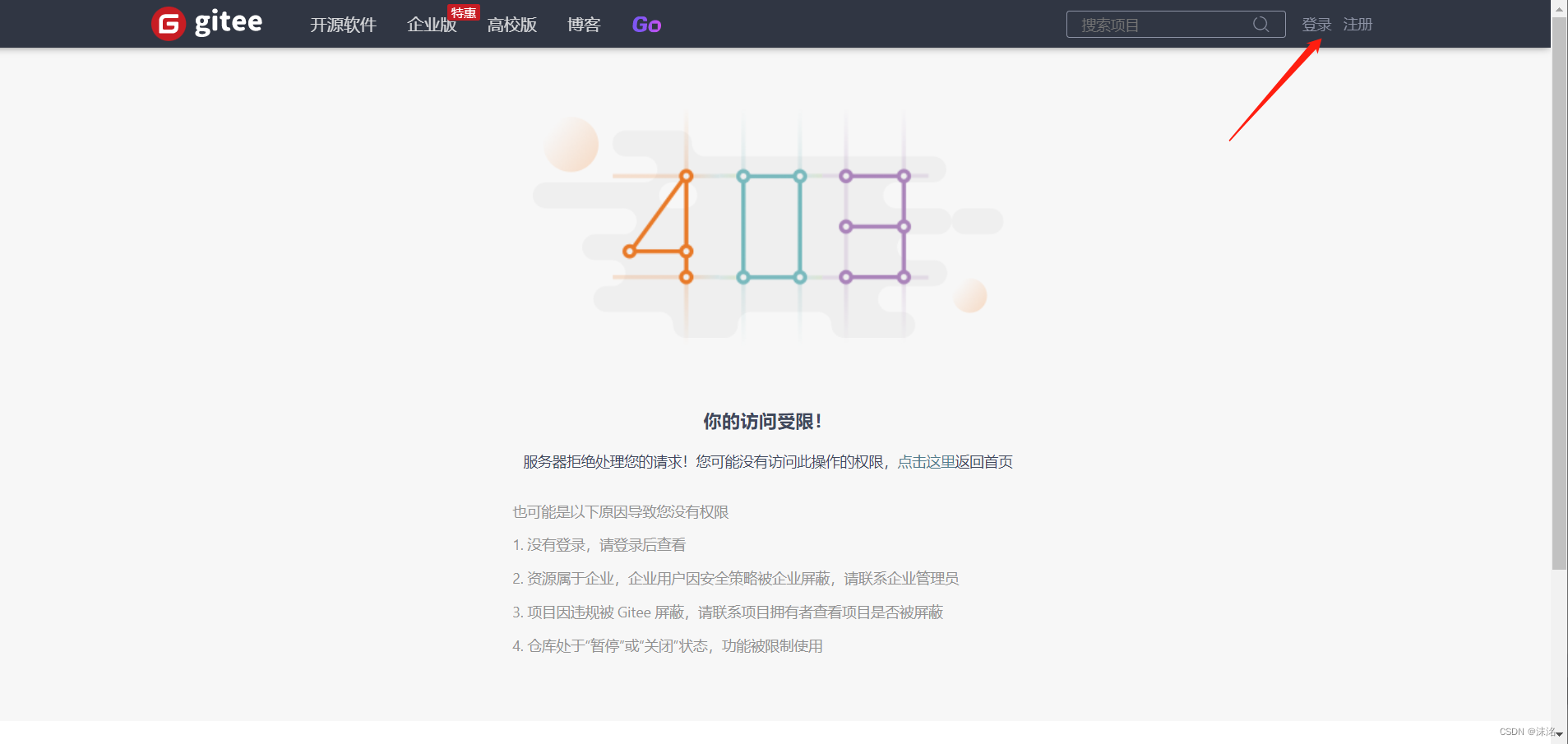Click the 特惠 badge
The image size is (1568, 744).
464,13
